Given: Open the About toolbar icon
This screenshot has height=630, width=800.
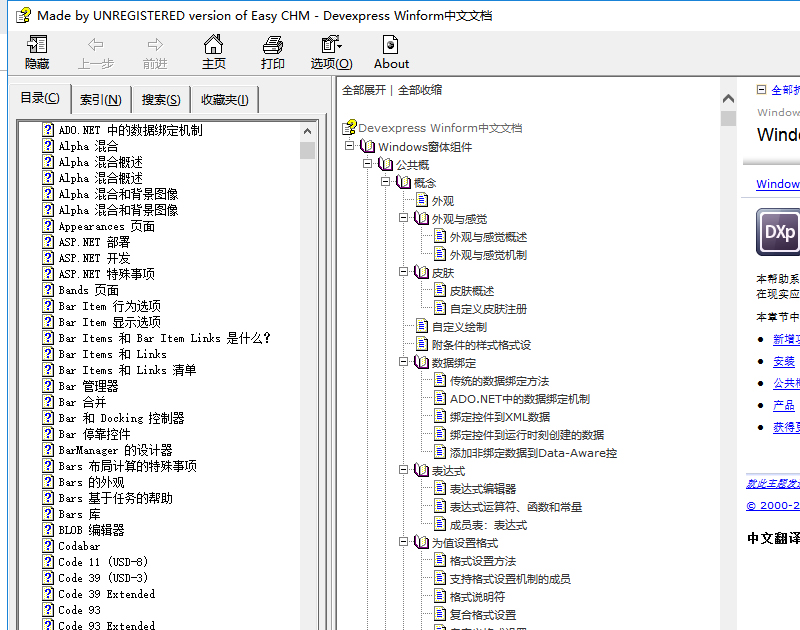Looking at the screenshot, I should pyautogui.click(x=391, y=44).
